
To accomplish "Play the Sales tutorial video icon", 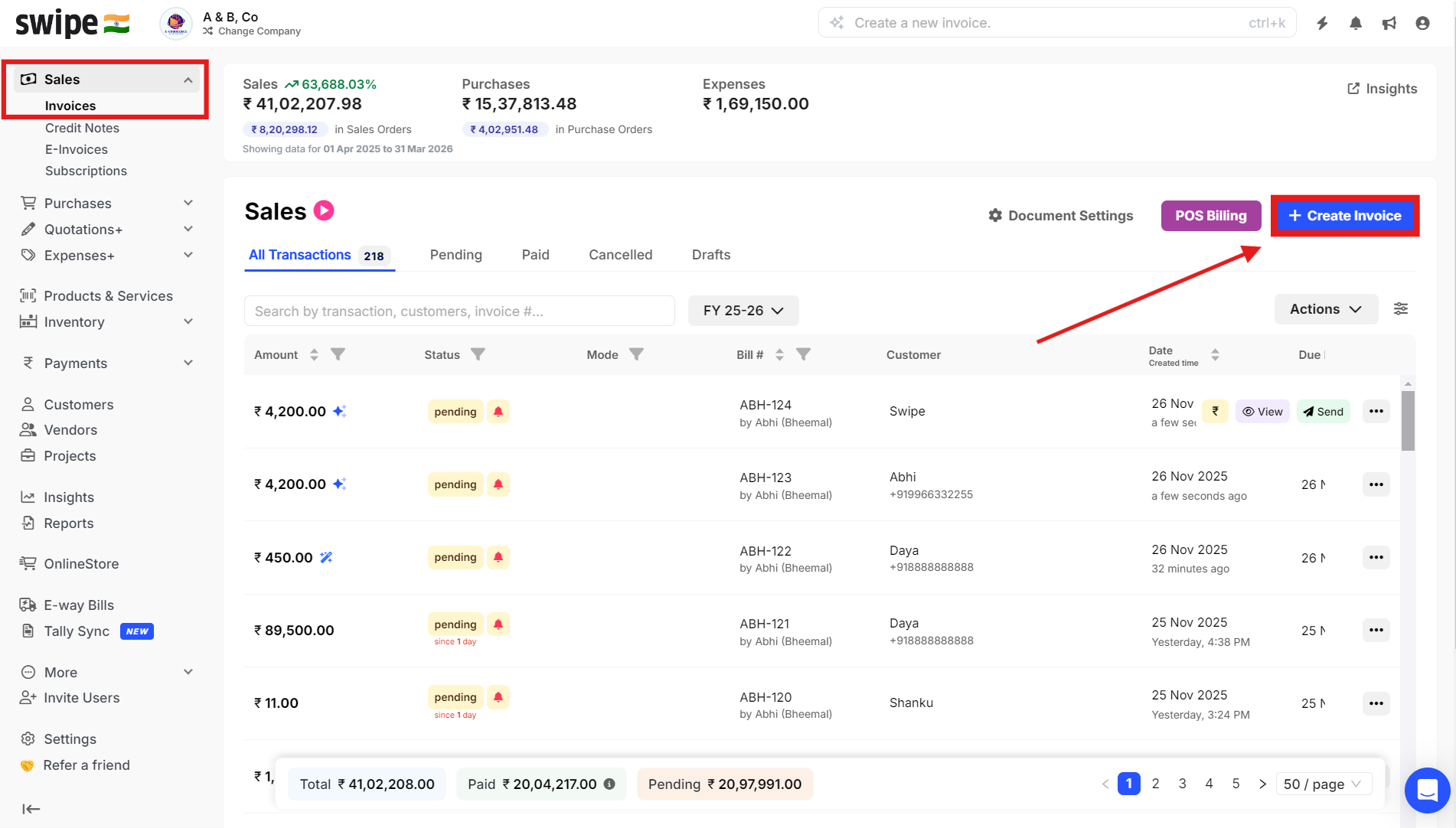I will tap(324, 210).
